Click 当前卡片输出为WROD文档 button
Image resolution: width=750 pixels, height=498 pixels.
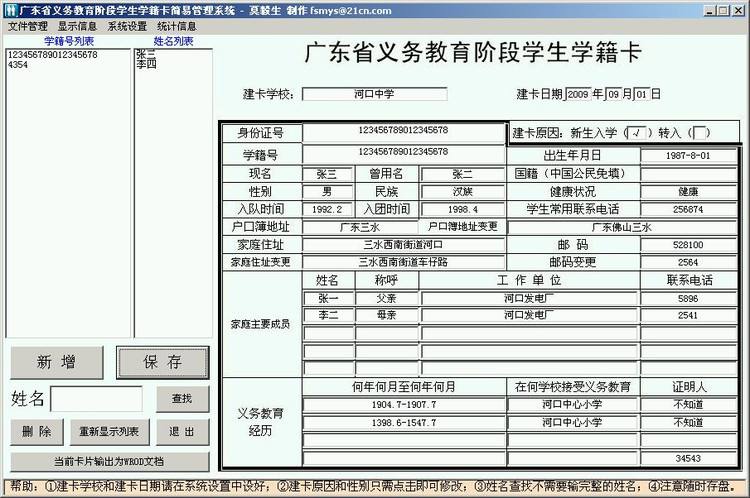click(110, 462)
